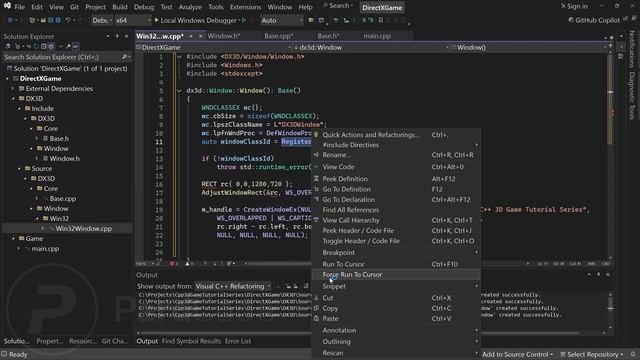The height and width of the screenshot is (360, 640).
Task: Click the notifications bell in status bar
Action: click(633, 354)
